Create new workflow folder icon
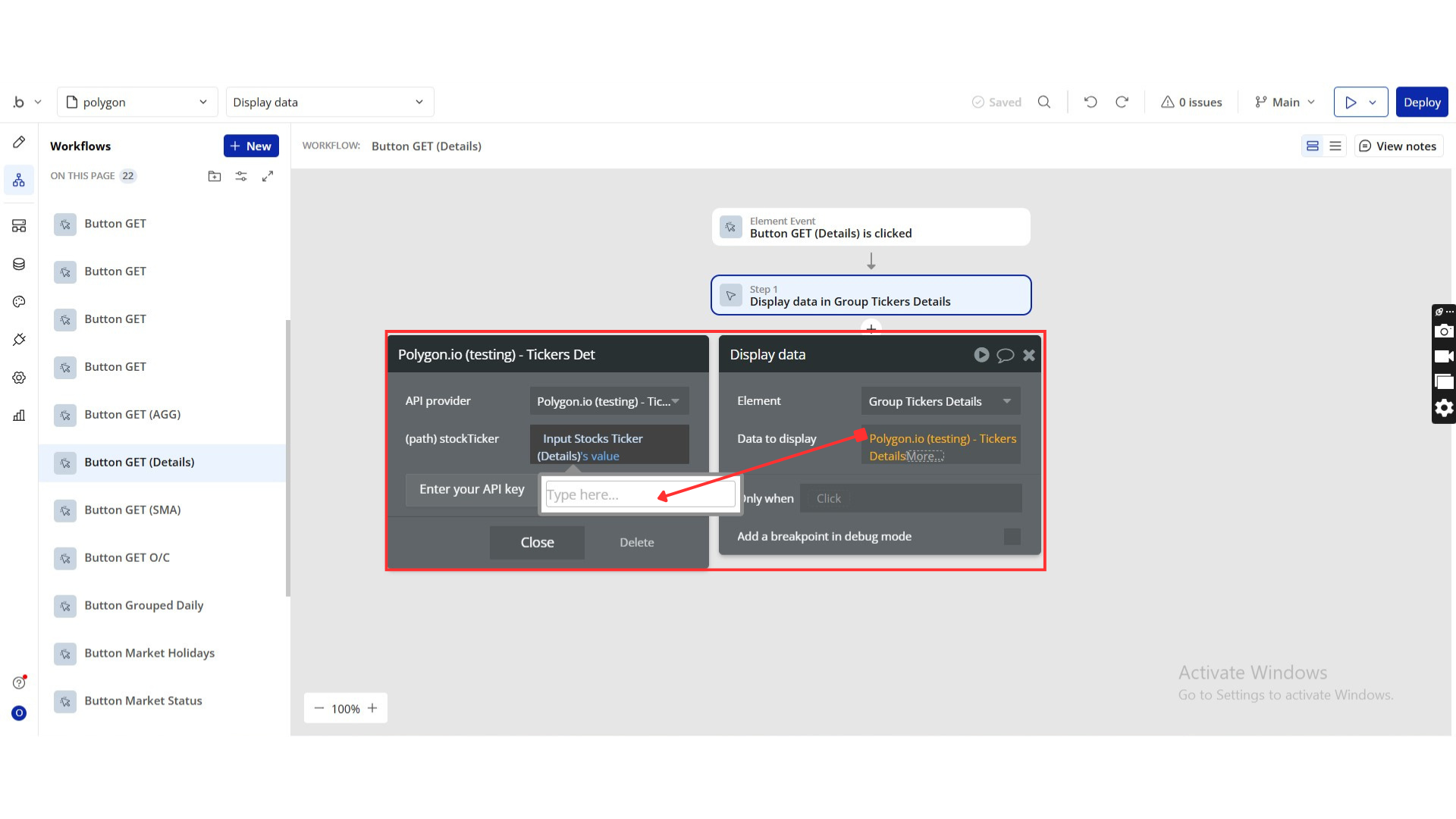The width and height of the screenshot is (1456, 819). (215, 176)
